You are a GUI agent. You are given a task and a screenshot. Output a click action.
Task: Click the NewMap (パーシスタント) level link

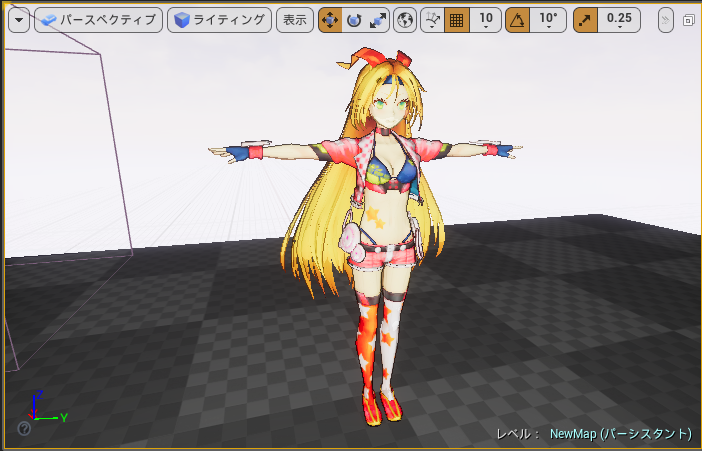(x=621, y=434)
